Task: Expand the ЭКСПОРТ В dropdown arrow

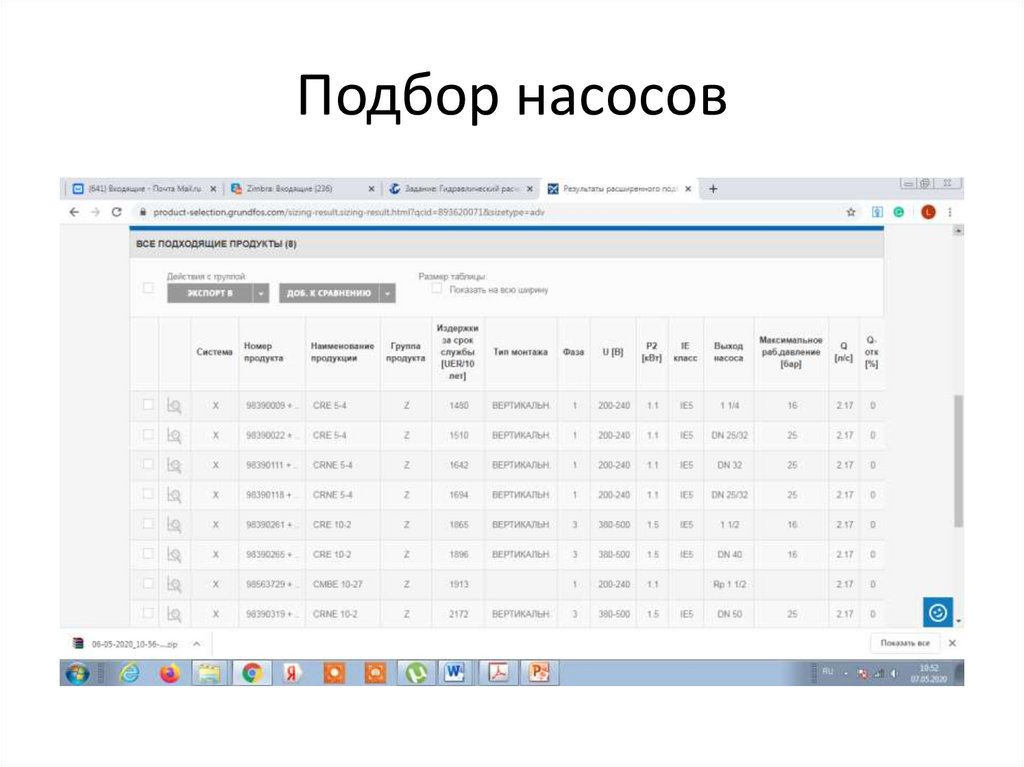Action: pos(261,292)
